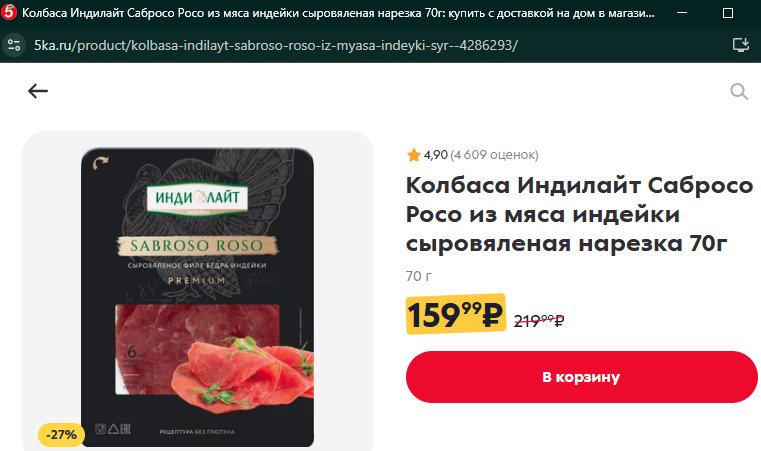This screenshot has width=761, height=451.
Task: Maximize the browser window
Action: [x=728, y=13]
